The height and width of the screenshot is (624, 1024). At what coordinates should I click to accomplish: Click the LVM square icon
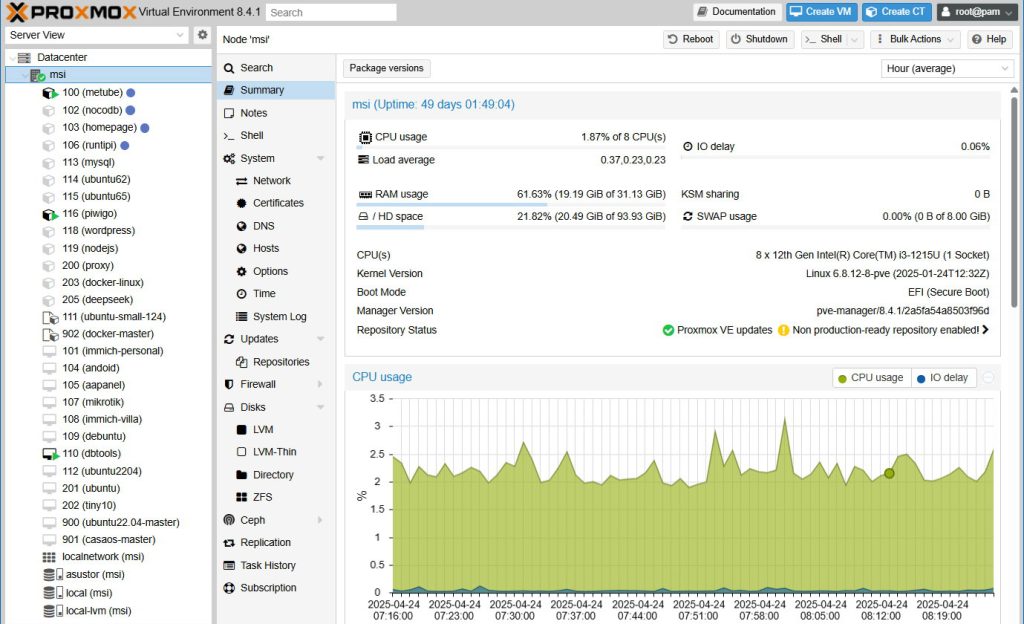point(242,429)
